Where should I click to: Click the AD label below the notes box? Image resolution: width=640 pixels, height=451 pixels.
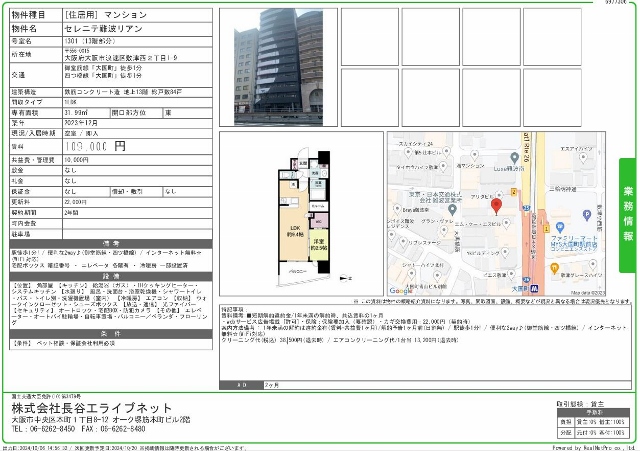point(242,385)
